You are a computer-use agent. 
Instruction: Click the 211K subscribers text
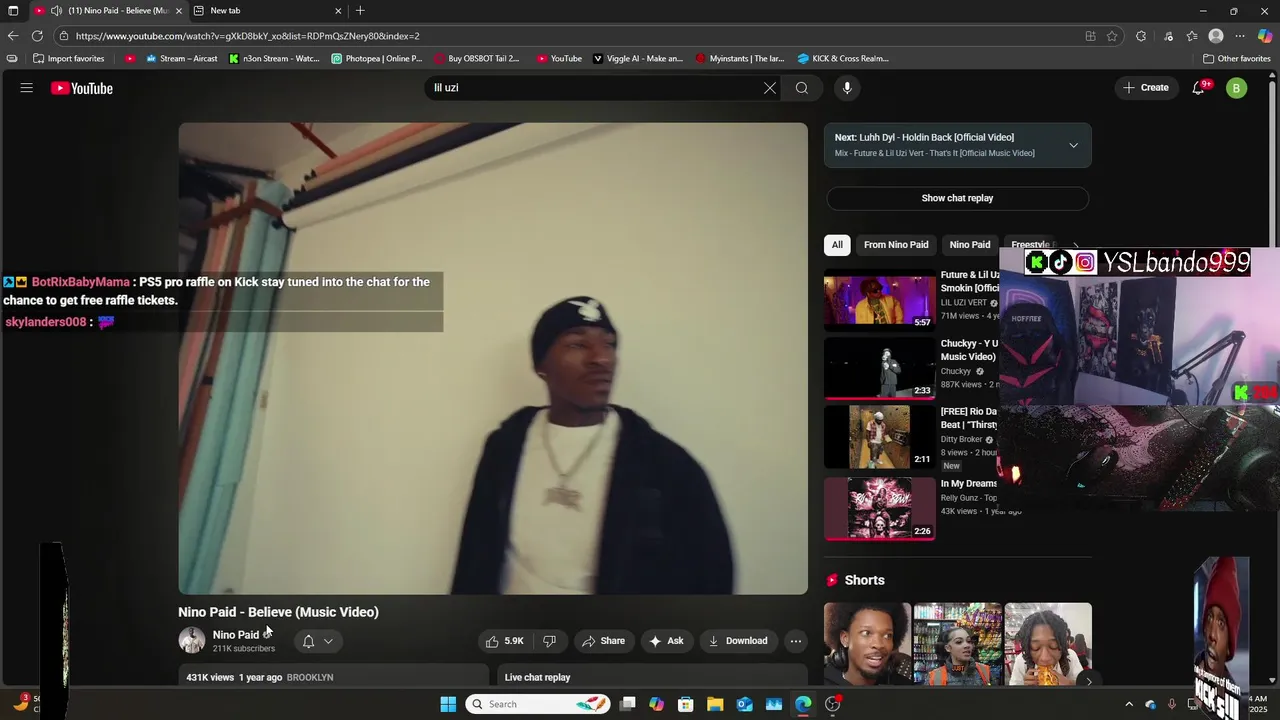click(x=243, y=648)
